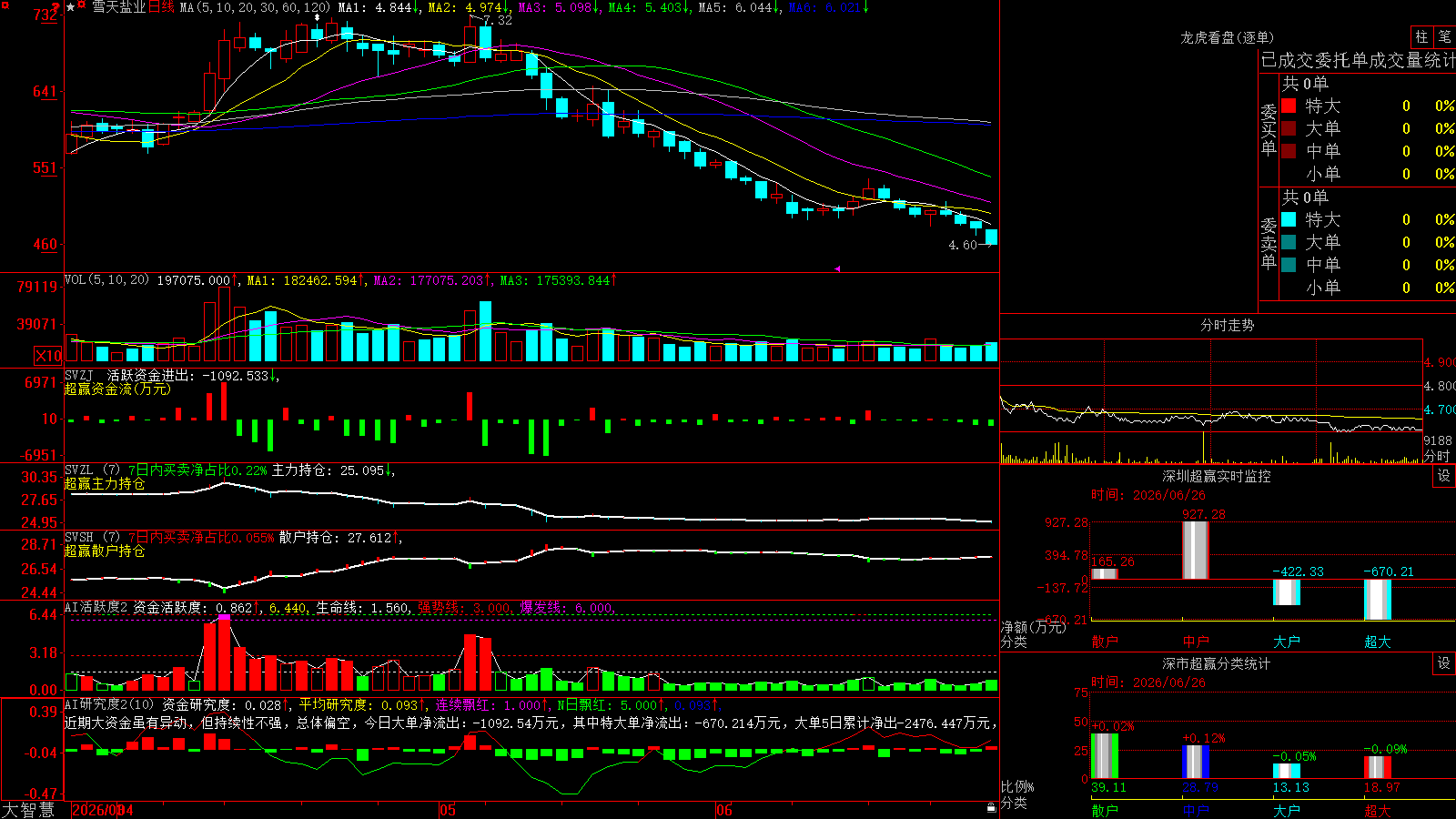Open 设 settings for 深市超赢分类统计

click(x=1444, y=663)
